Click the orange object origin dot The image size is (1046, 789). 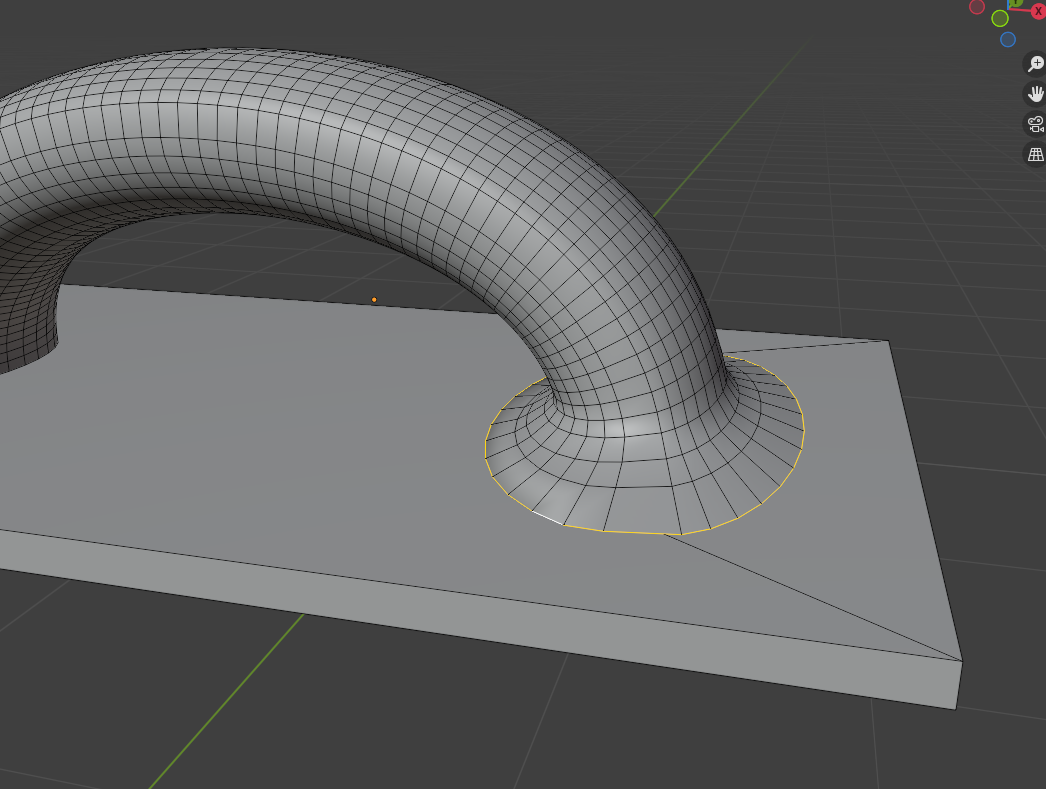[374, 299]
